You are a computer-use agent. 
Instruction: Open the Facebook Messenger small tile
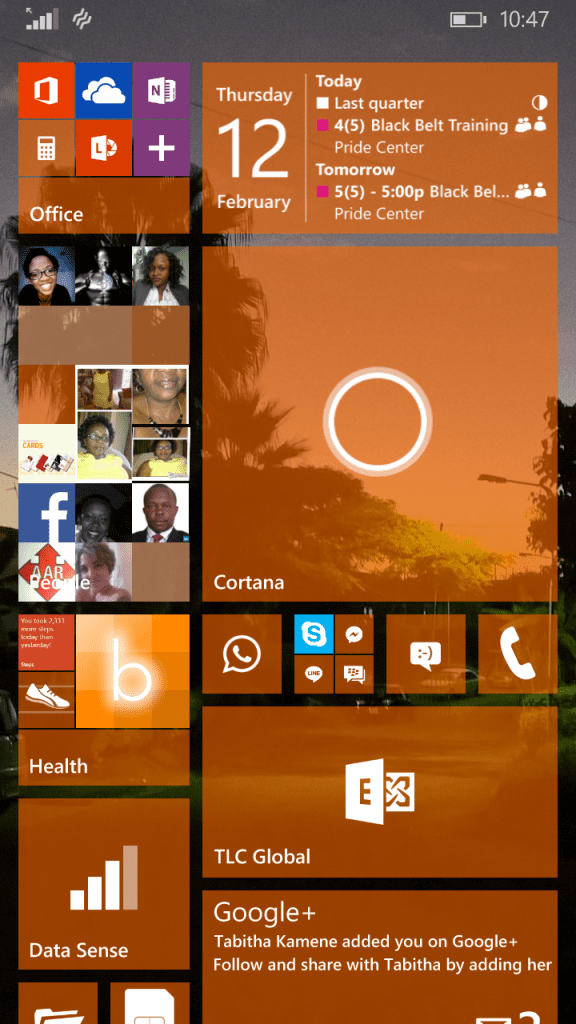pos(354,633)
